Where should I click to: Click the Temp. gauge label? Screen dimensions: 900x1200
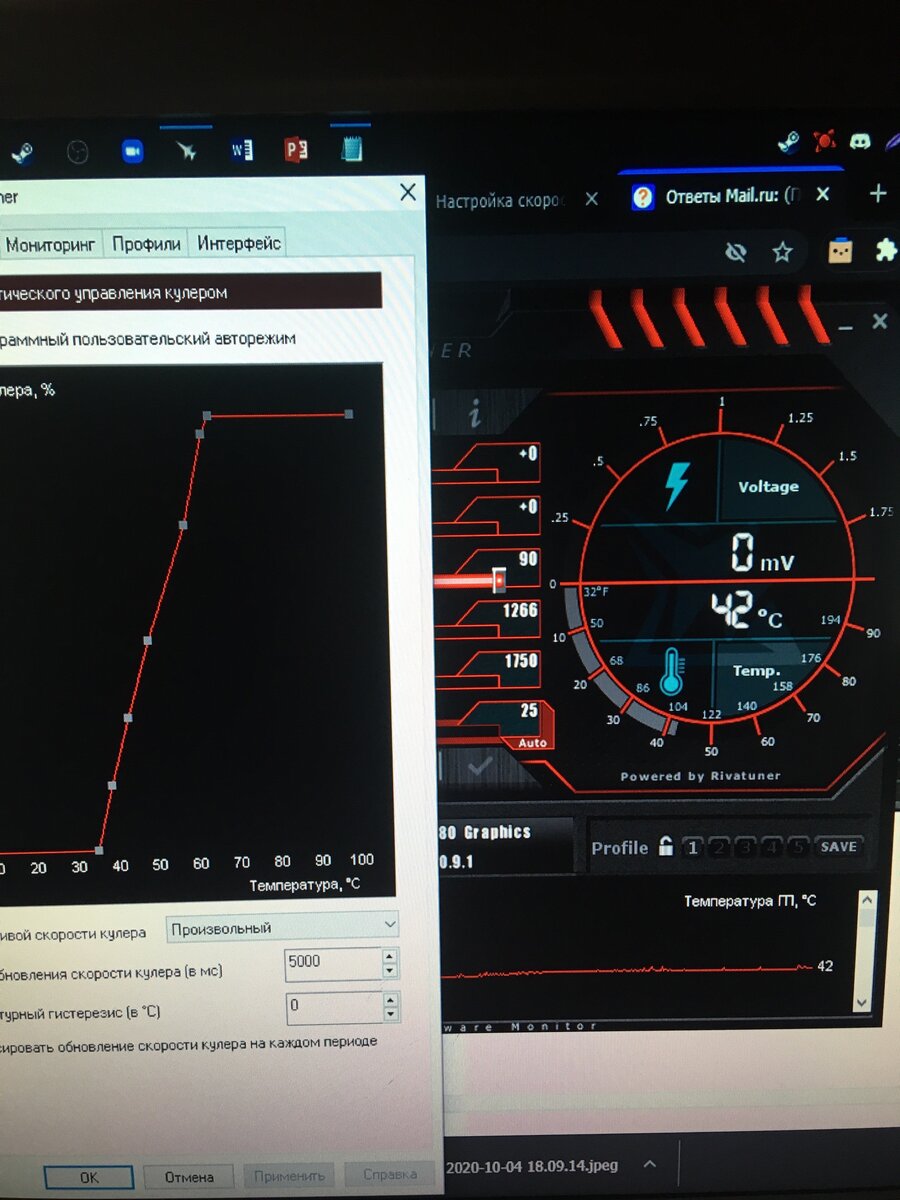pos(756,671)
